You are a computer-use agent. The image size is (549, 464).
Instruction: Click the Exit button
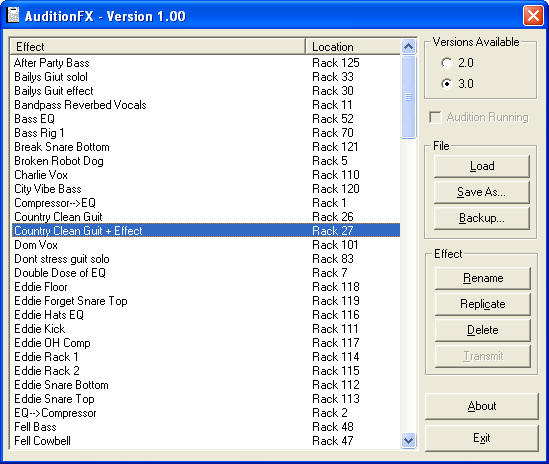(482, 438)
